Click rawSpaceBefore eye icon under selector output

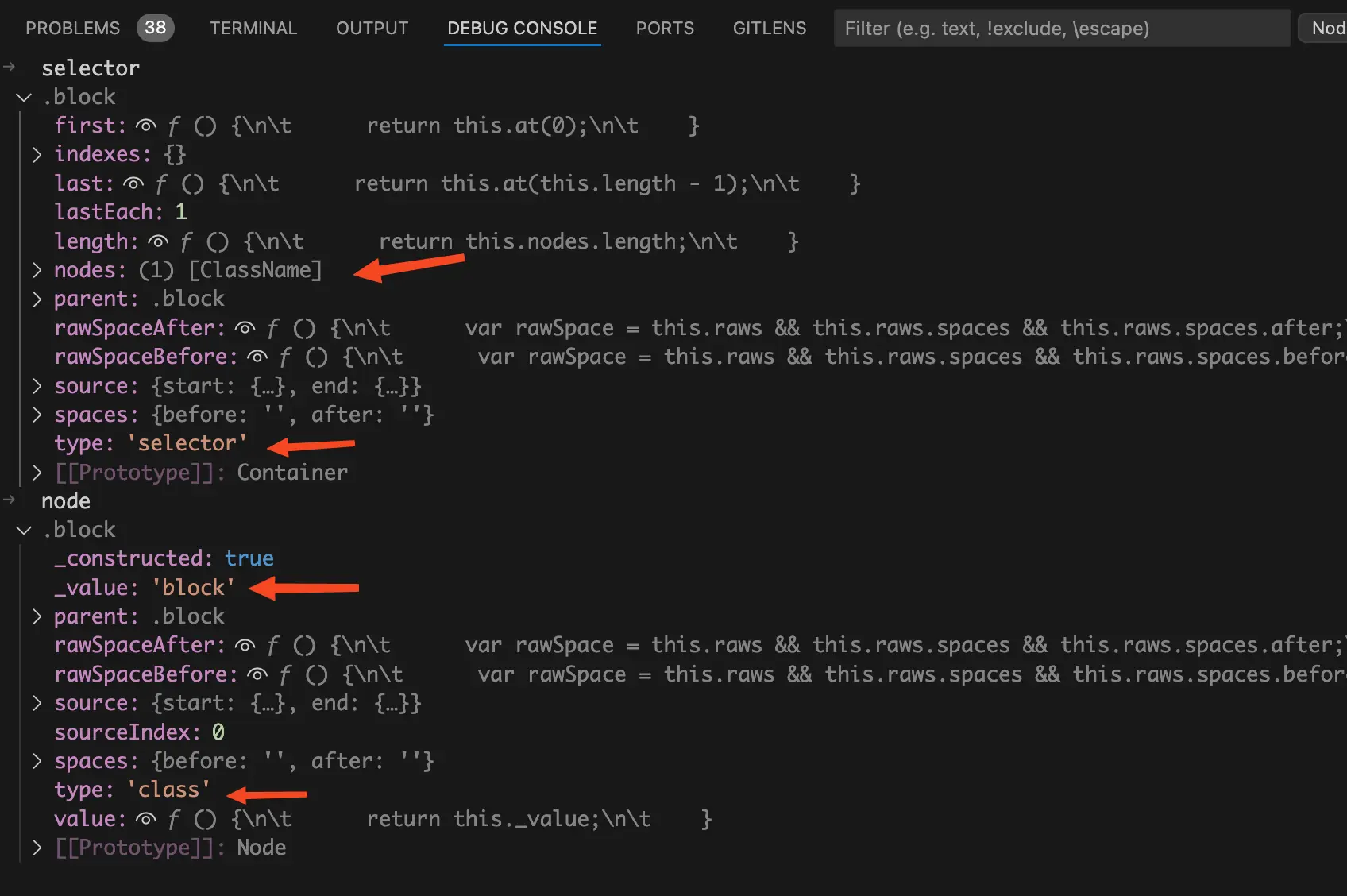tap(257, 357)
